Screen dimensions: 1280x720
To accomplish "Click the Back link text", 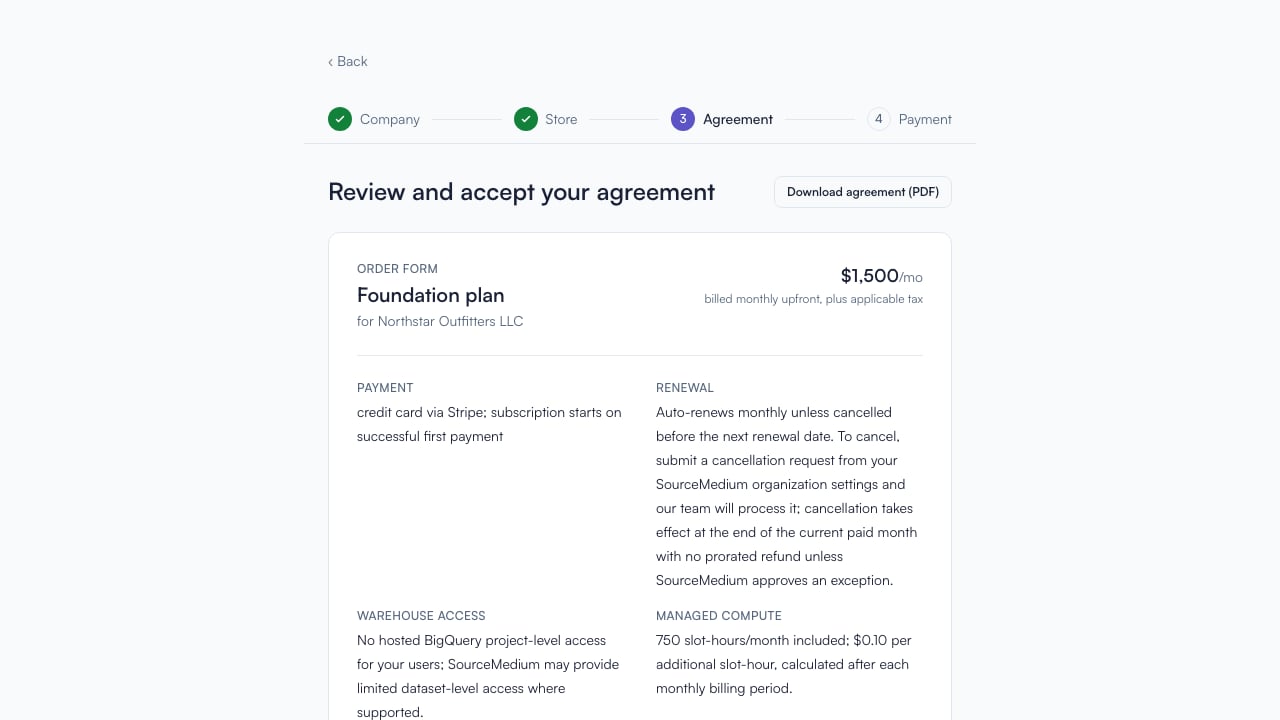I will (352, 61).
